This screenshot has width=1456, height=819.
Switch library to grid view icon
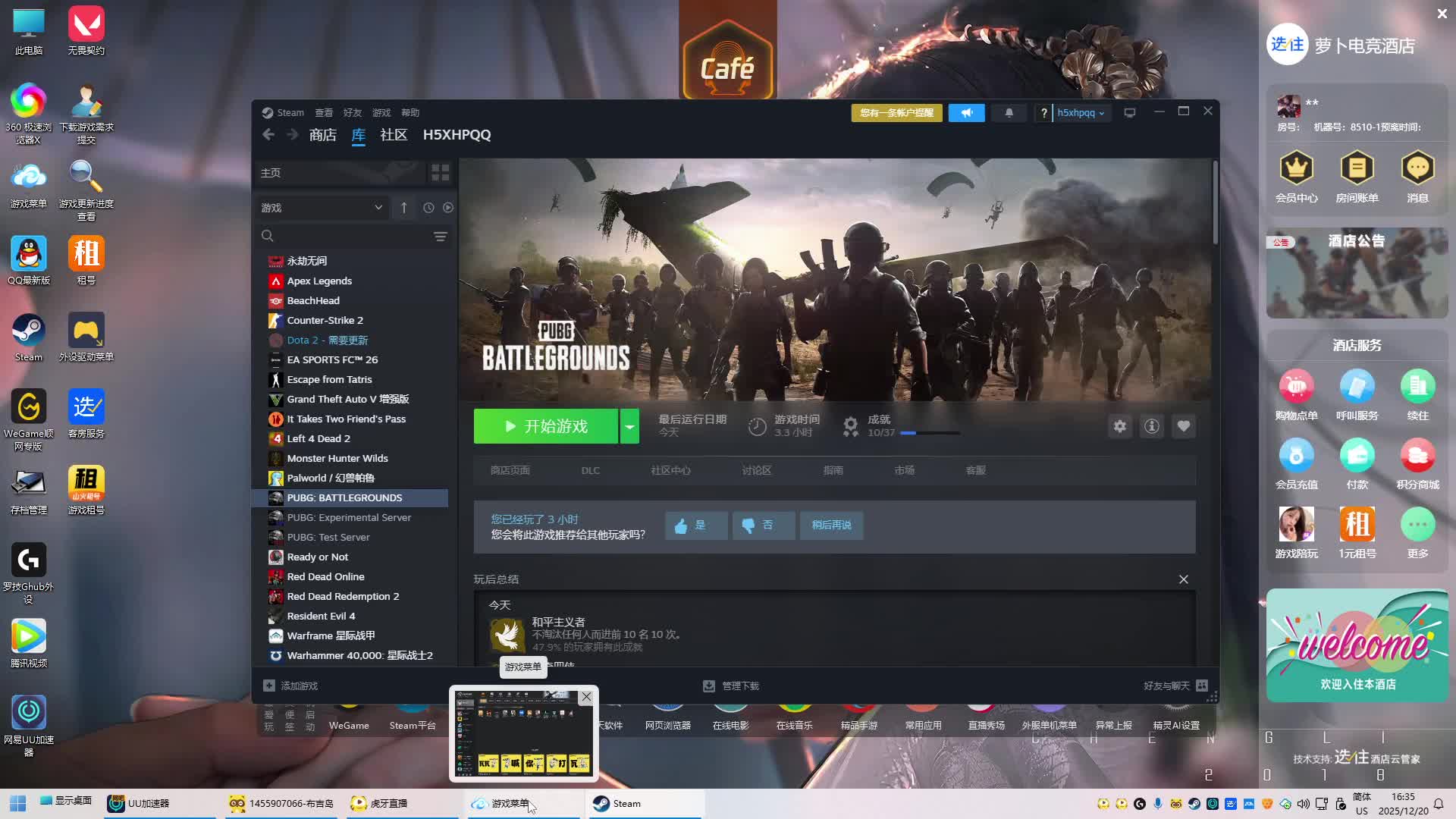click(440, 173)
